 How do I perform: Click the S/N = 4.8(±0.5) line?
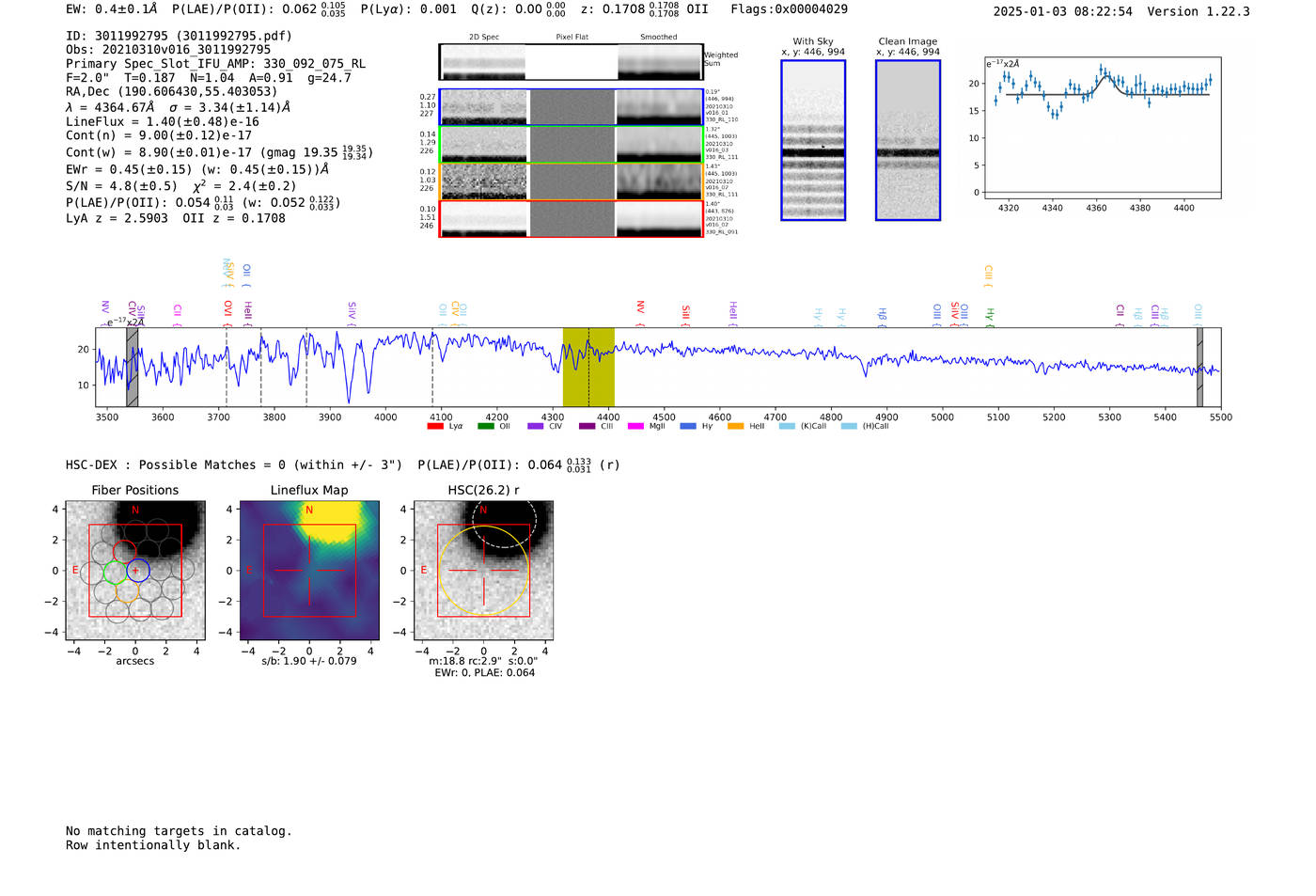click(x=181, y=186)
